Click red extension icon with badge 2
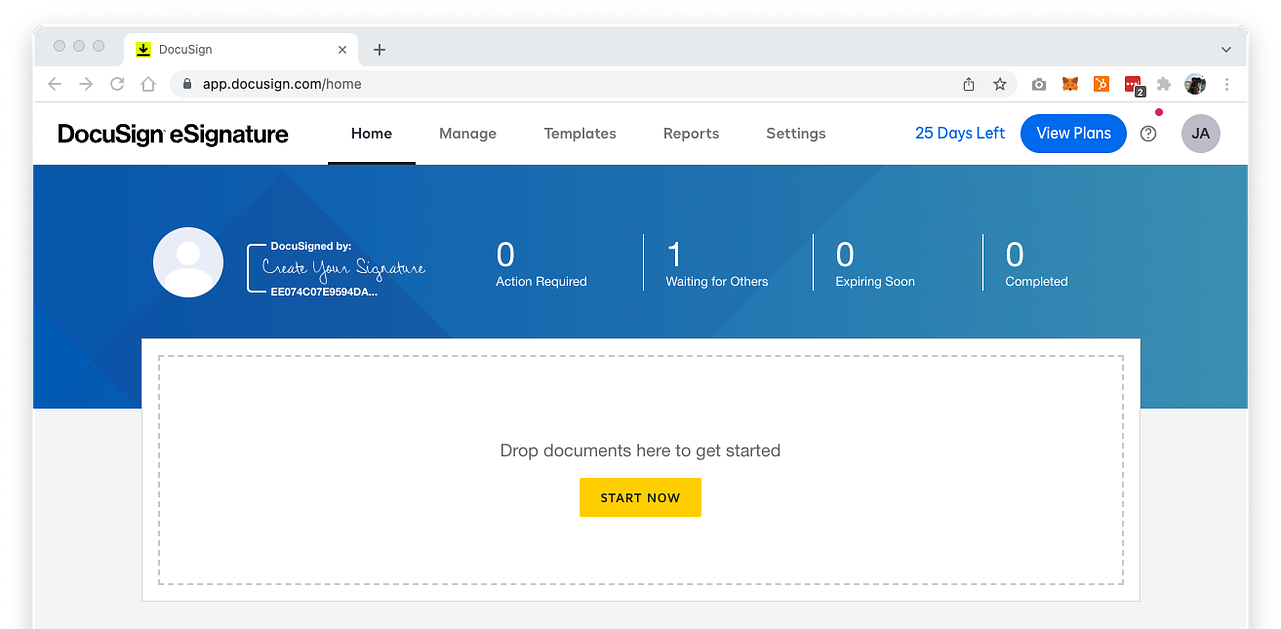The width and height of the screenshot is (1281, 629). pyautogui.click(x=1133, y=85)
